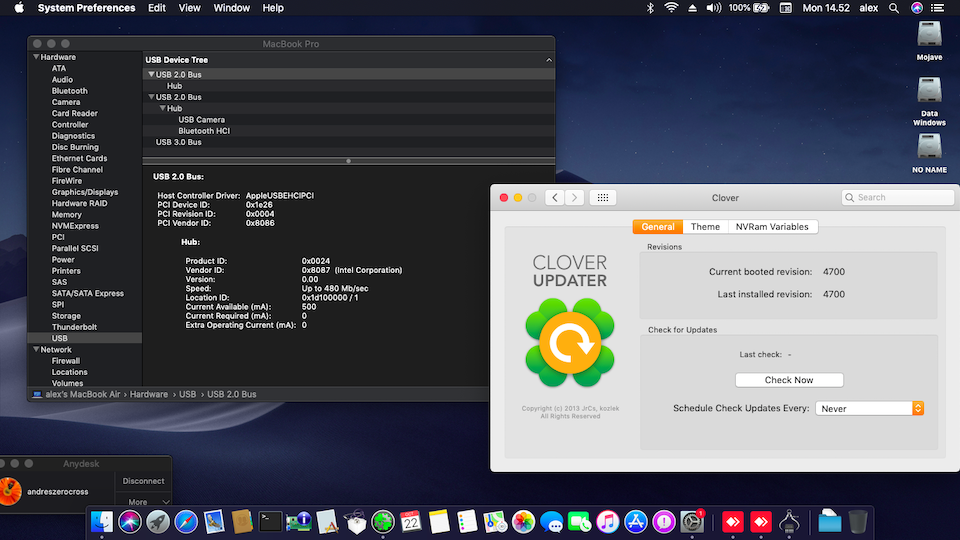This screenshot has height=540, width=960.
Task: Click the eject icon in menu bar
Action: [692, 8]
